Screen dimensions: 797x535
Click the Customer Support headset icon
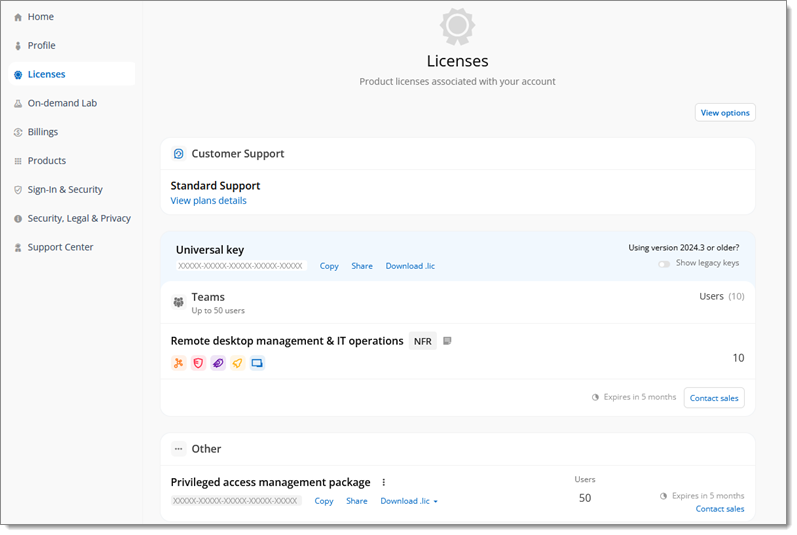point(178,153)
